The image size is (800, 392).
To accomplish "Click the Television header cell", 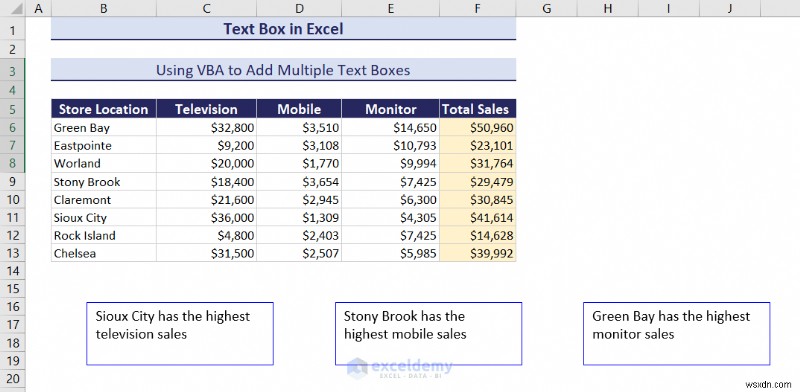I will [x=206, y=109].
